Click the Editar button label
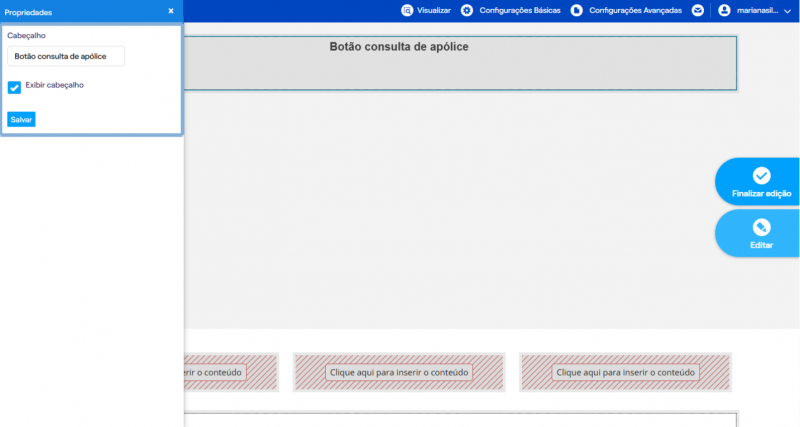The image size is (800, 427). pyautogui.click(x=761, y=245)
